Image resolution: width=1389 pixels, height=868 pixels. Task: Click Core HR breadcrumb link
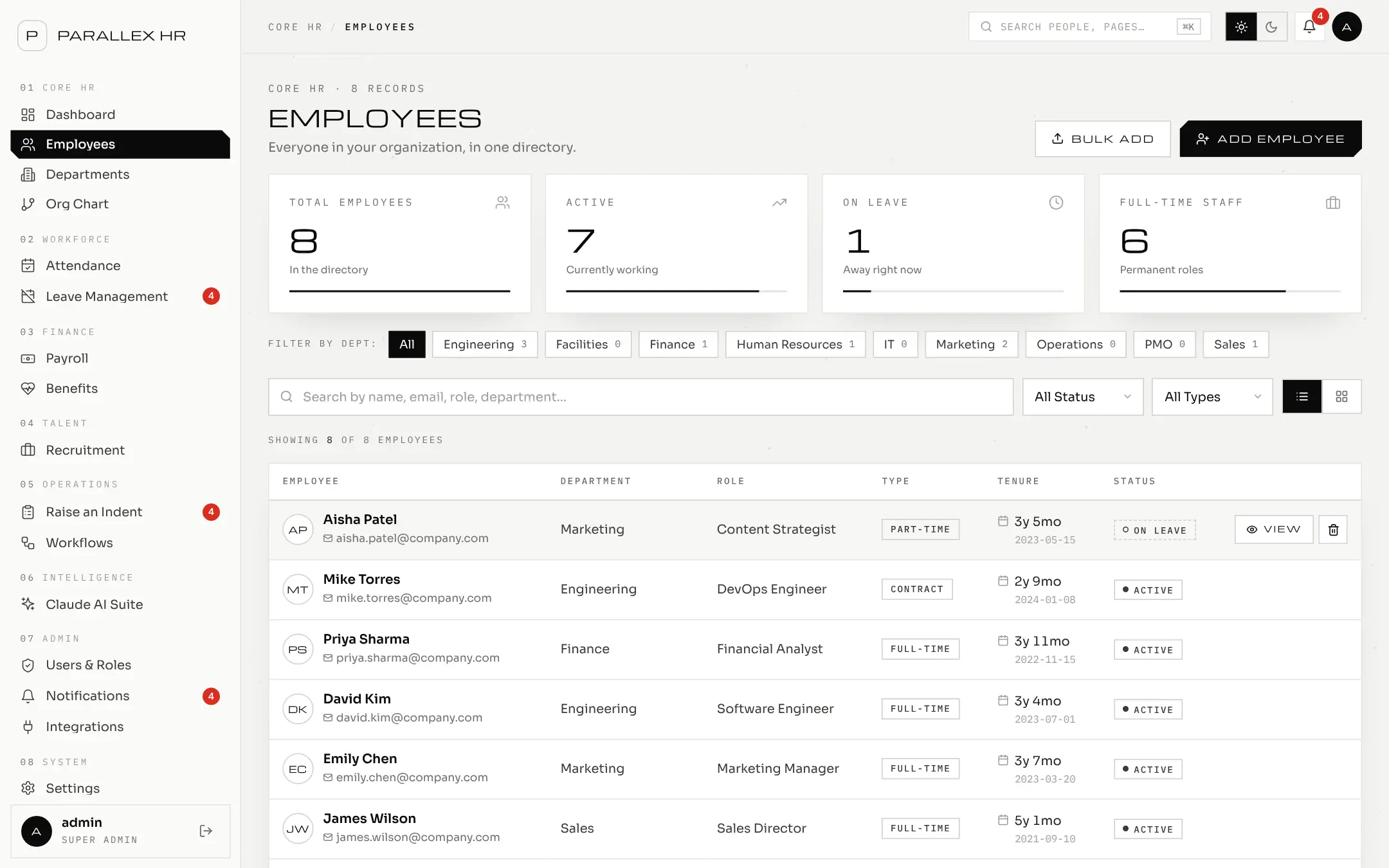point(295,27)
